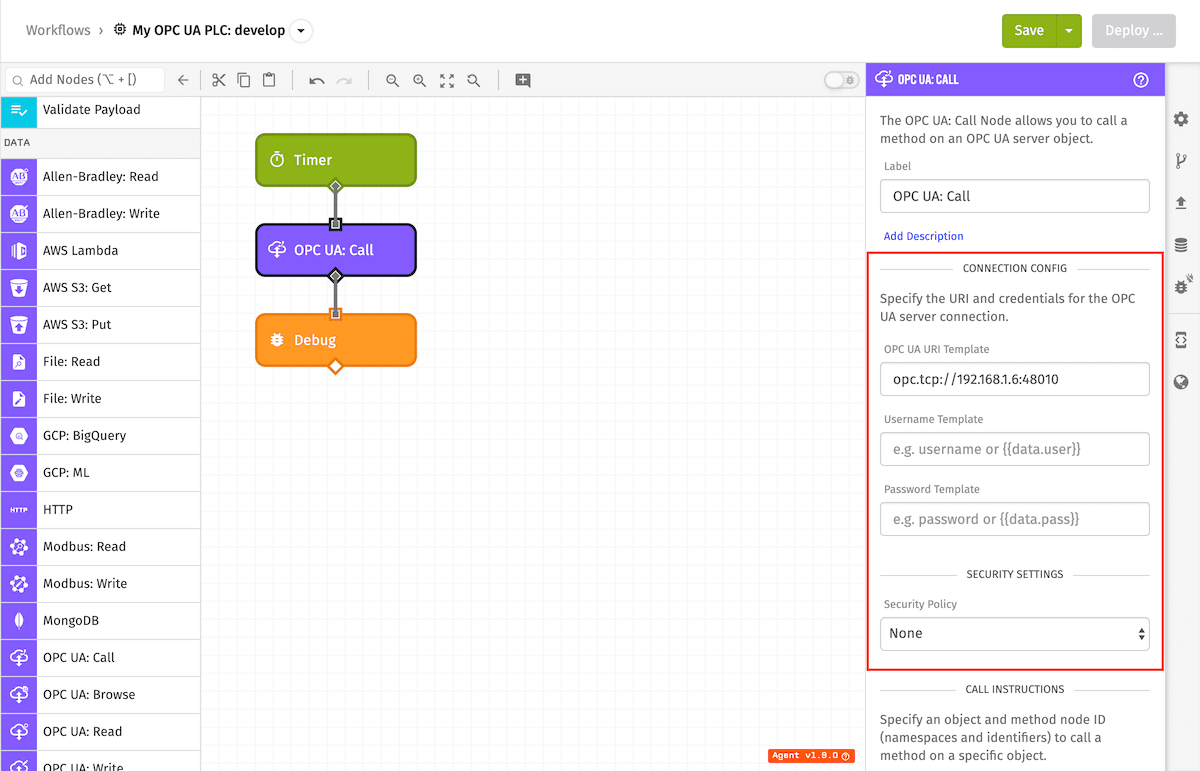Screen dimensions: 1200x771
Task: Click the OPC UA URI Template field
Action: coord(1015,379)
